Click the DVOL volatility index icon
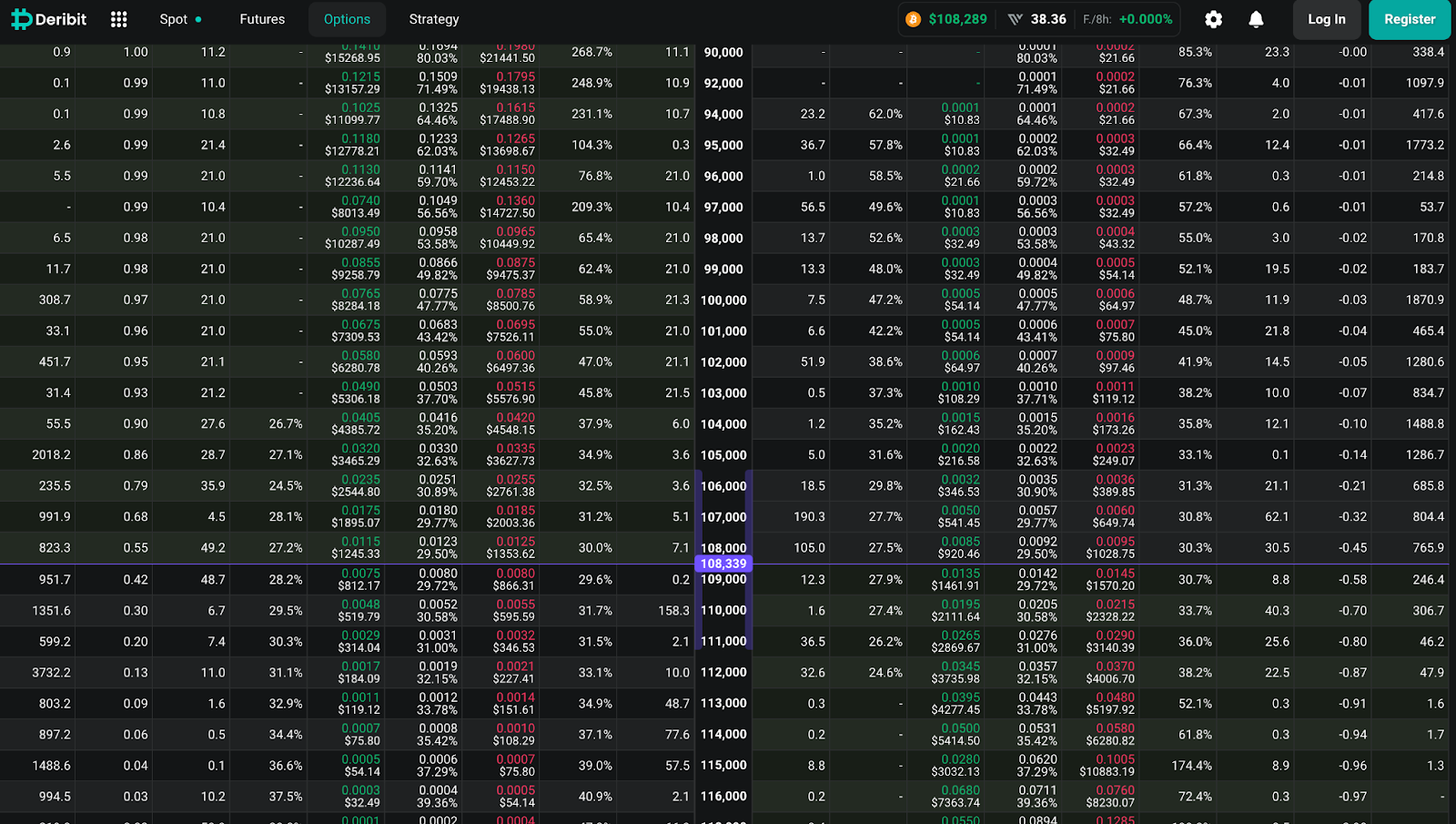1456x824 pixels. 1015,19
